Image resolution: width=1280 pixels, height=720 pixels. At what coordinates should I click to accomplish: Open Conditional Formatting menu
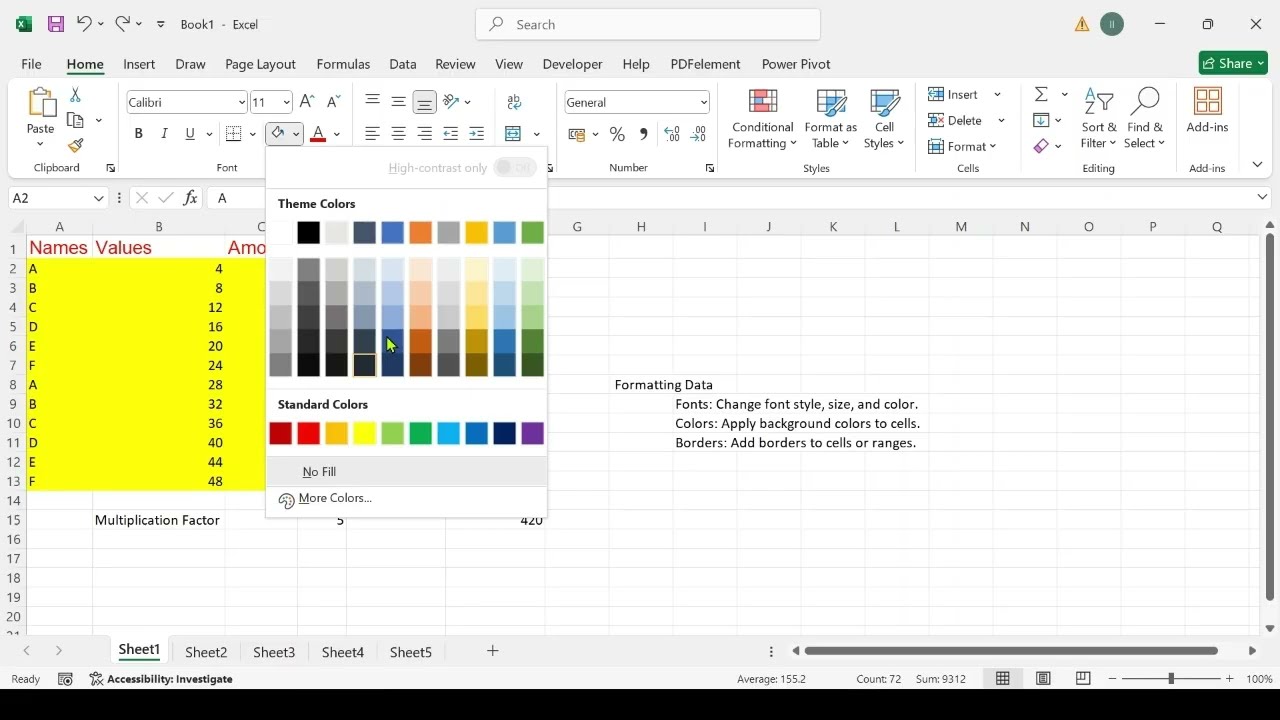pos(762,120)
